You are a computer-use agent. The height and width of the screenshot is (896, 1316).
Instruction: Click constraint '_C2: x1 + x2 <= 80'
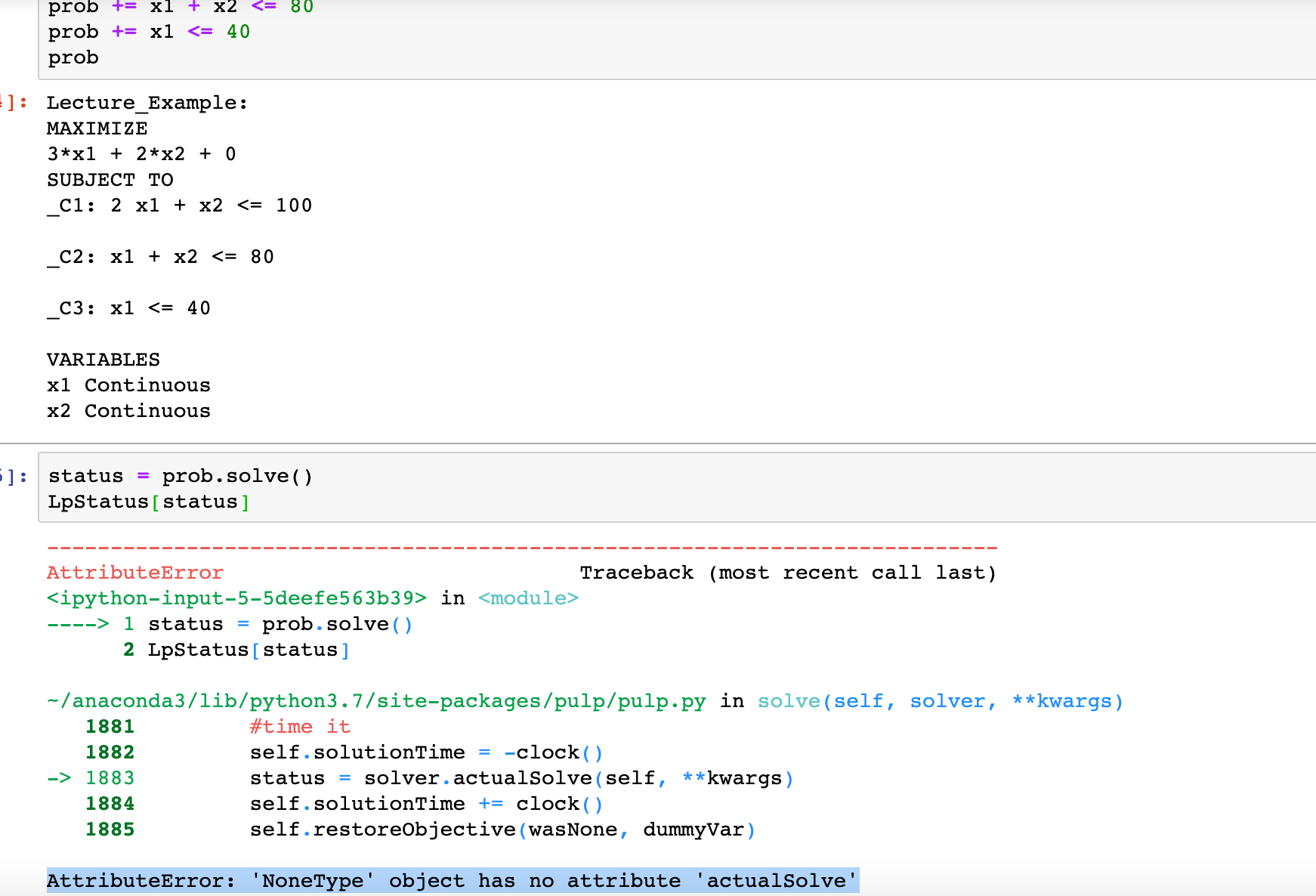(x=160, y=257)
